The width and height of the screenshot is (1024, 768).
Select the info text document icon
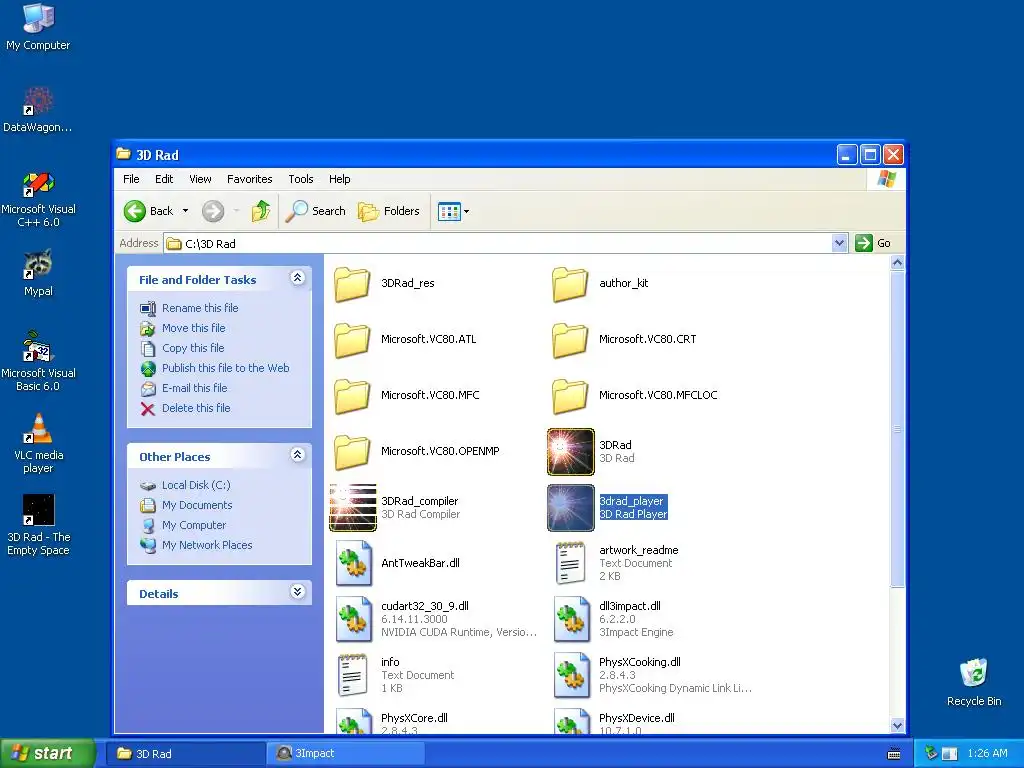[x=353, y=675]
